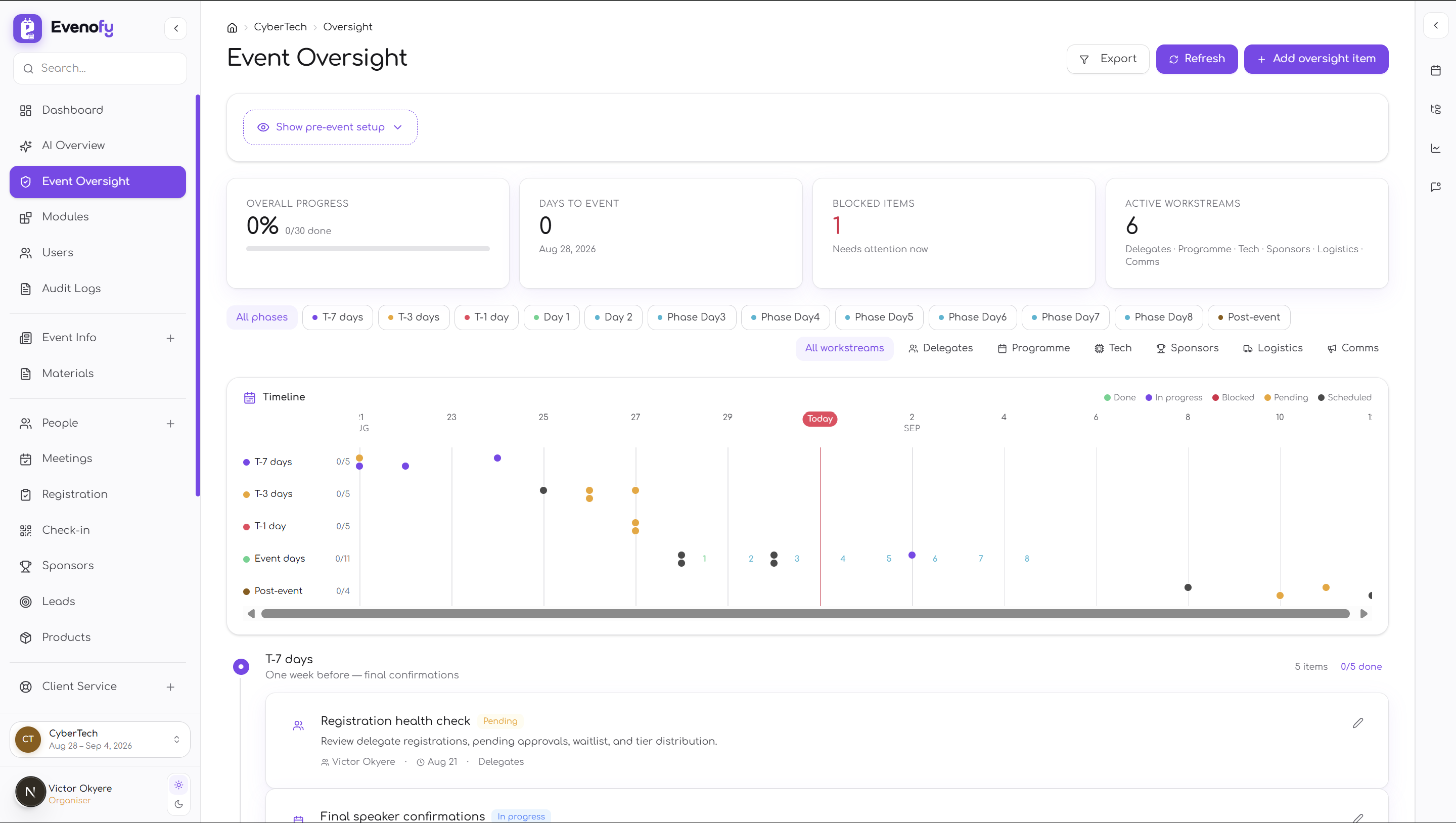Expand the Client Service section
Image resolution: width=1456 pixels, height=823 pixels.
click(170, 687)
